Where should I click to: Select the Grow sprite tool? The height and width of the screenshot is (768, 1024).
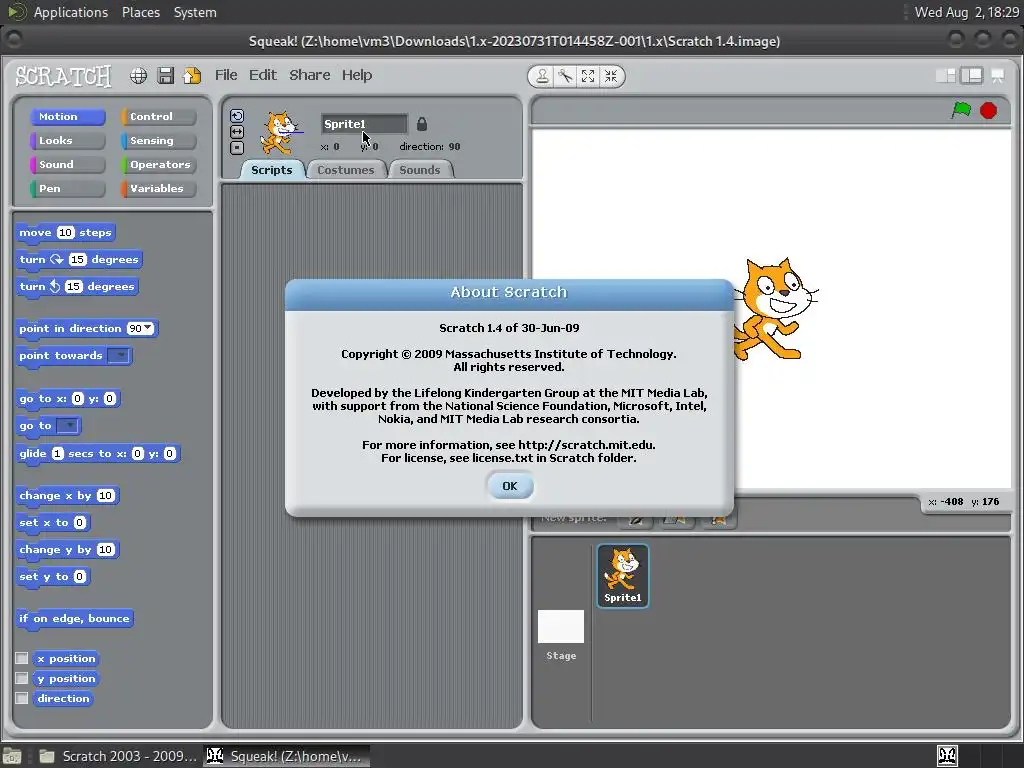[x=588, y=76]
